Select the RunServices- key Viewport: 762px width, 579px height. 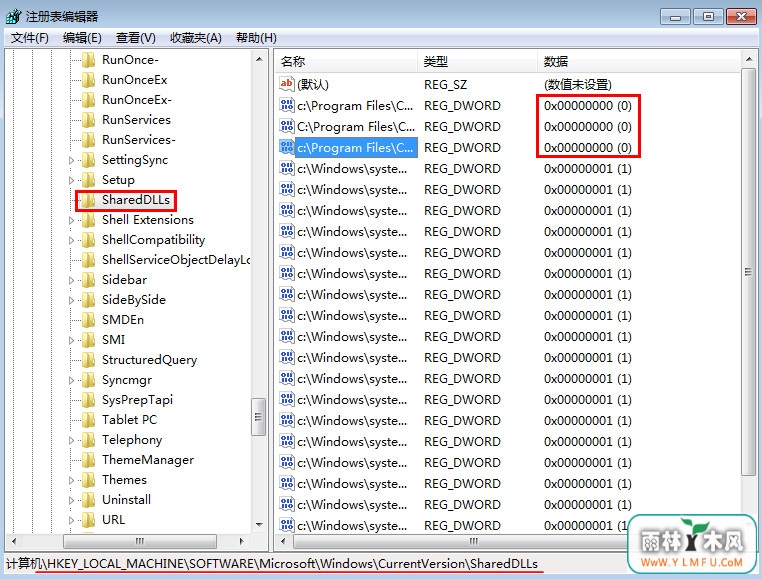click(x=139, y=140)
